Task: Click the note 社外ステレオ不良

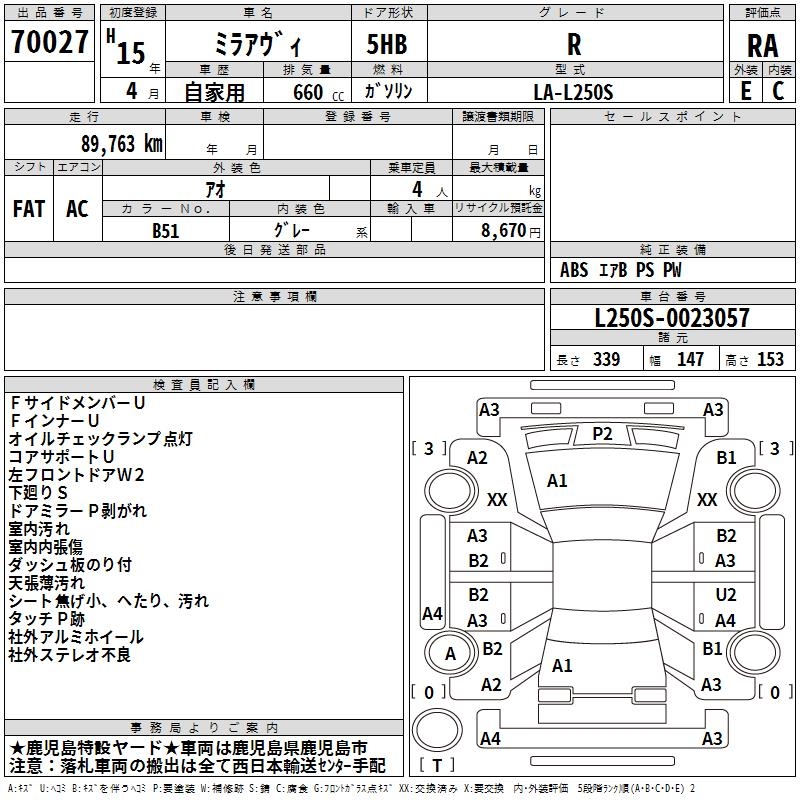Action: pos(69,655)
